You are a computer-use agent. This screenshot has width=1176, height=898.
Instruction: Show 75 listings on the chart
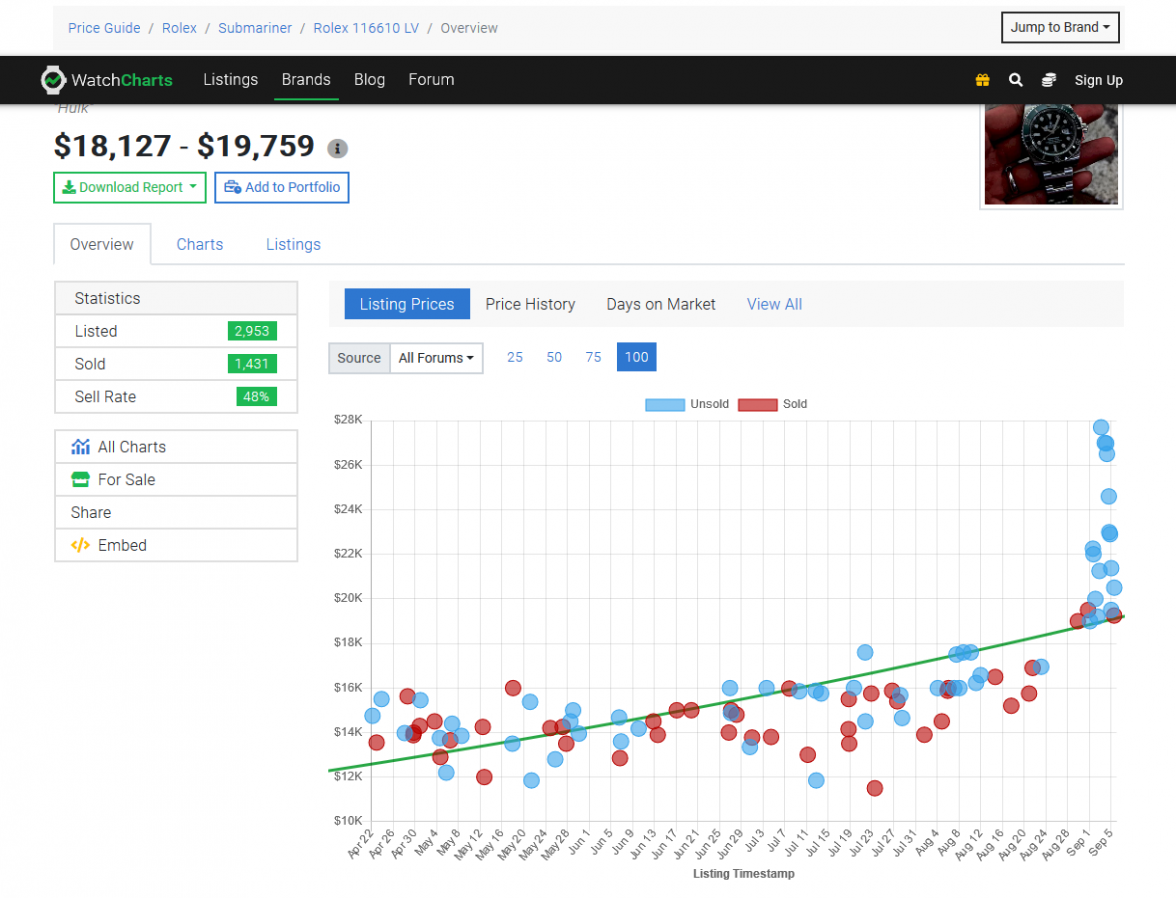(593, 358)
